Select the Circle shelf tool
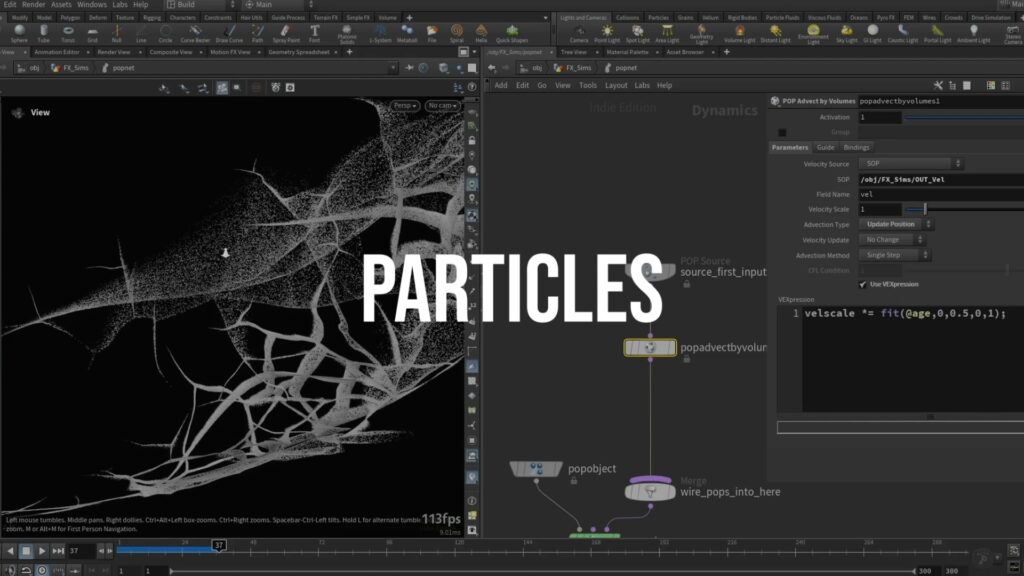Image resolution: width=1024 pixels, height=576 pixels. (165, 33)
